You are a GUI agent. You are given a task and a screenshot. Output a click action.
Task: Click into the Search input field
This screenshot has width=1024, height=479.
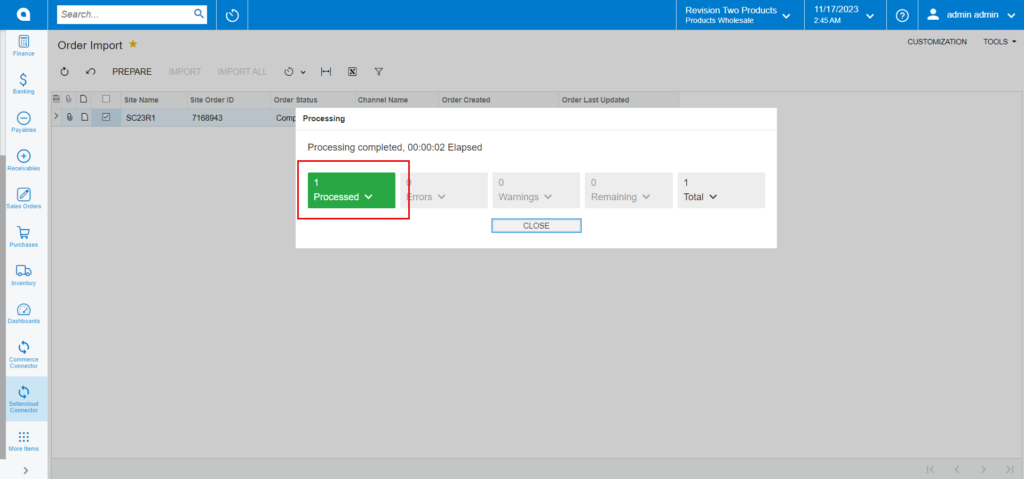125,14
